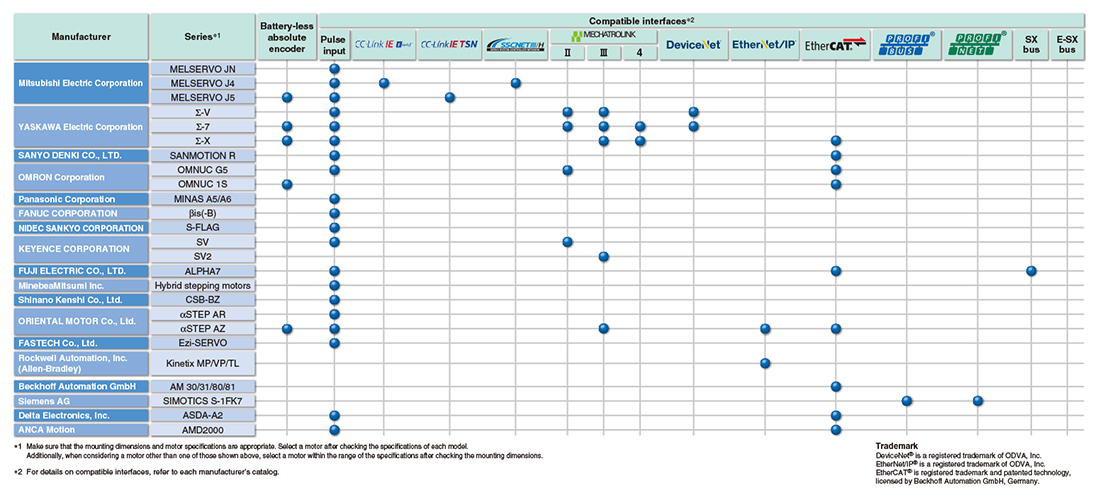This screenshot has width=1100, height=499.
Task: Click the Hybrid stepping motors series cell
Action: tap(202, 286)
